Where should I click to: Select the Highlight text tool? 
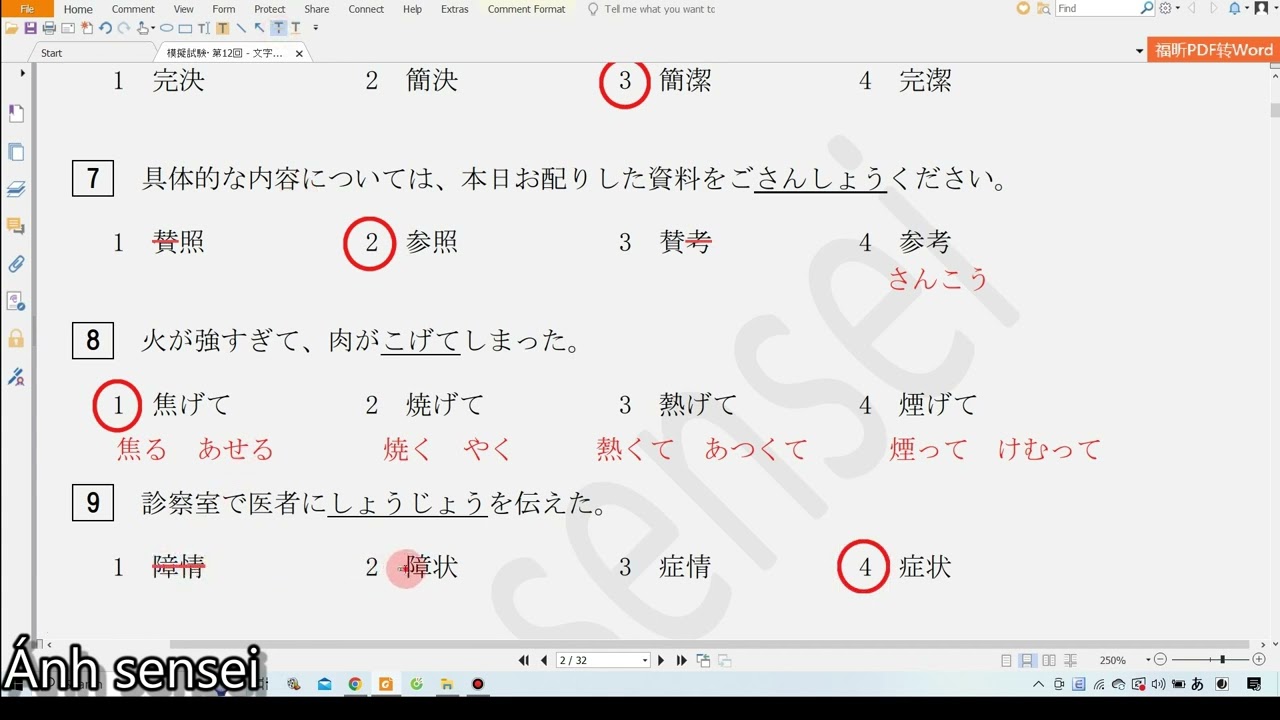[222, 28]
